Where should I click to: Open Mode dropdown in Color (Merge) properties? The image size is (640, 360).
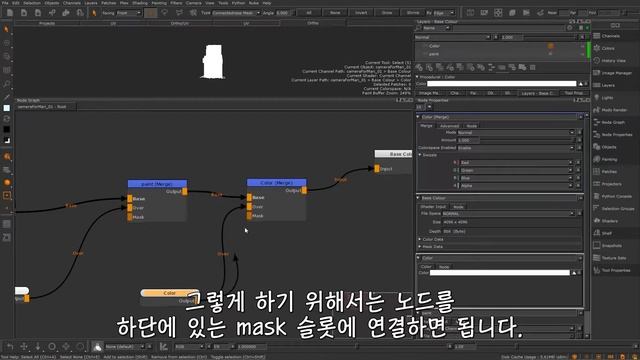click(x=516, y=132)
